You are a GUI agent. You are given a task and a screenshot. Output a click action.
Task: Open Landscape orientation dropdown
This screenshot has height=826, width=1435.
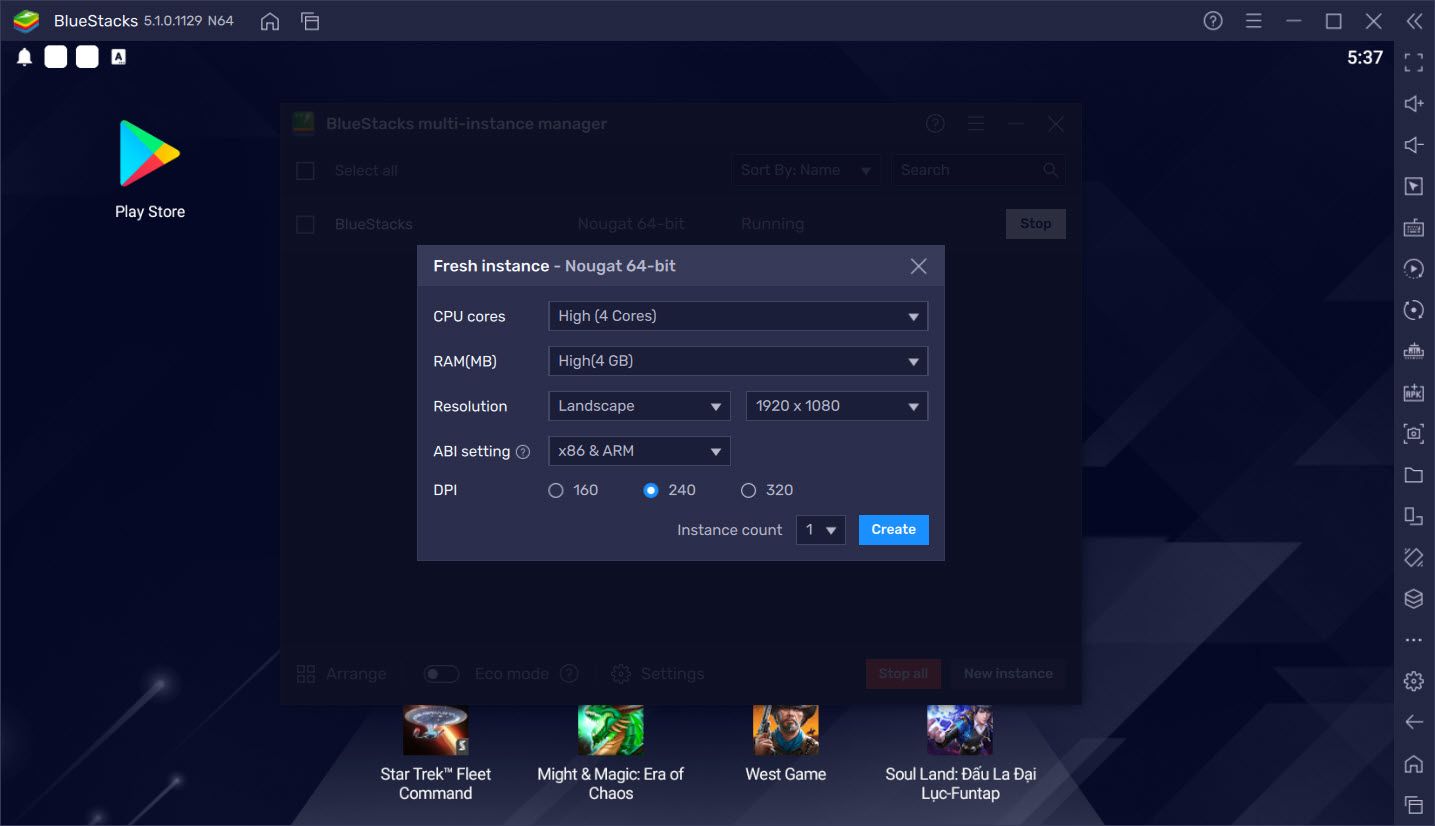tap(640, 406)
